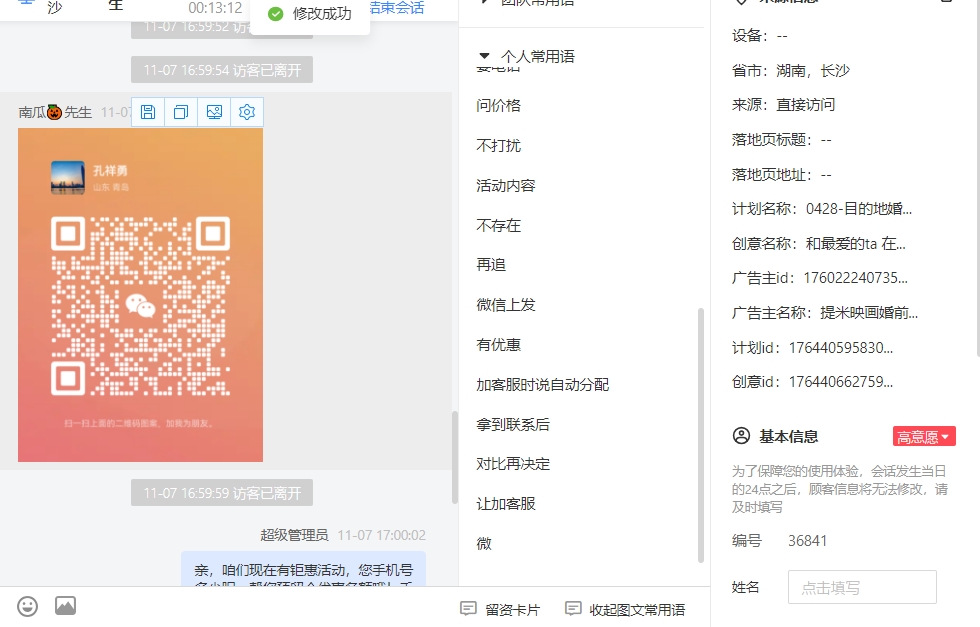The height and width of the screenshot is (627, 980).
Task: Click the 设备 row in visitor info
Action: pyautogui.click(x=760, y=36)
